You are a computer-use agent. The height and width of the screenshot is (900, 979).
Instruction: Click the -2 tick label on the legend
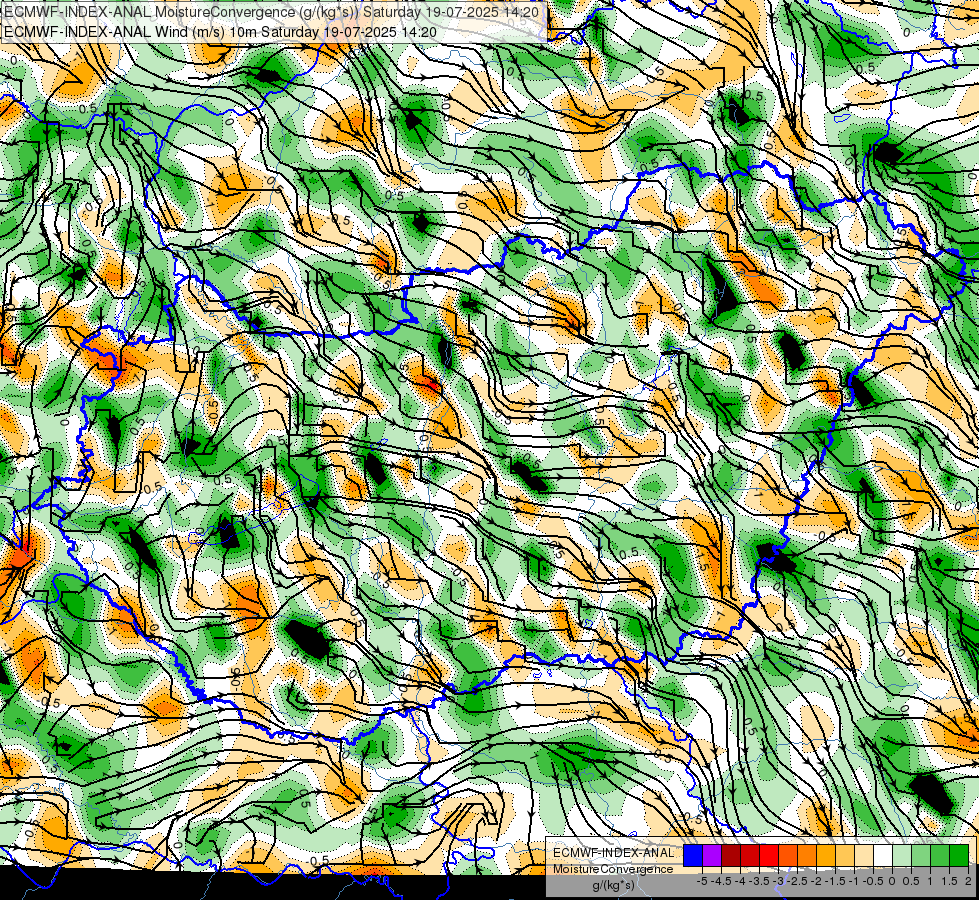tap(816, 881)
